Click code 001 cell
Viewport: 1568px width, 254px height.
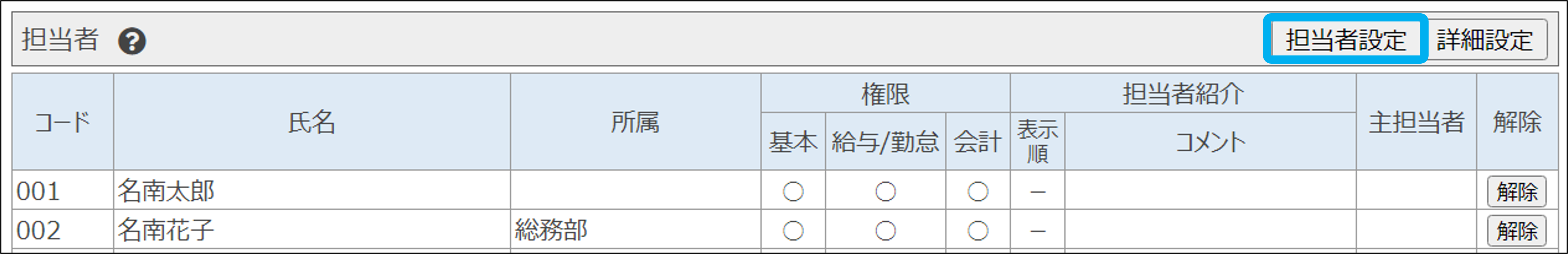38,191
